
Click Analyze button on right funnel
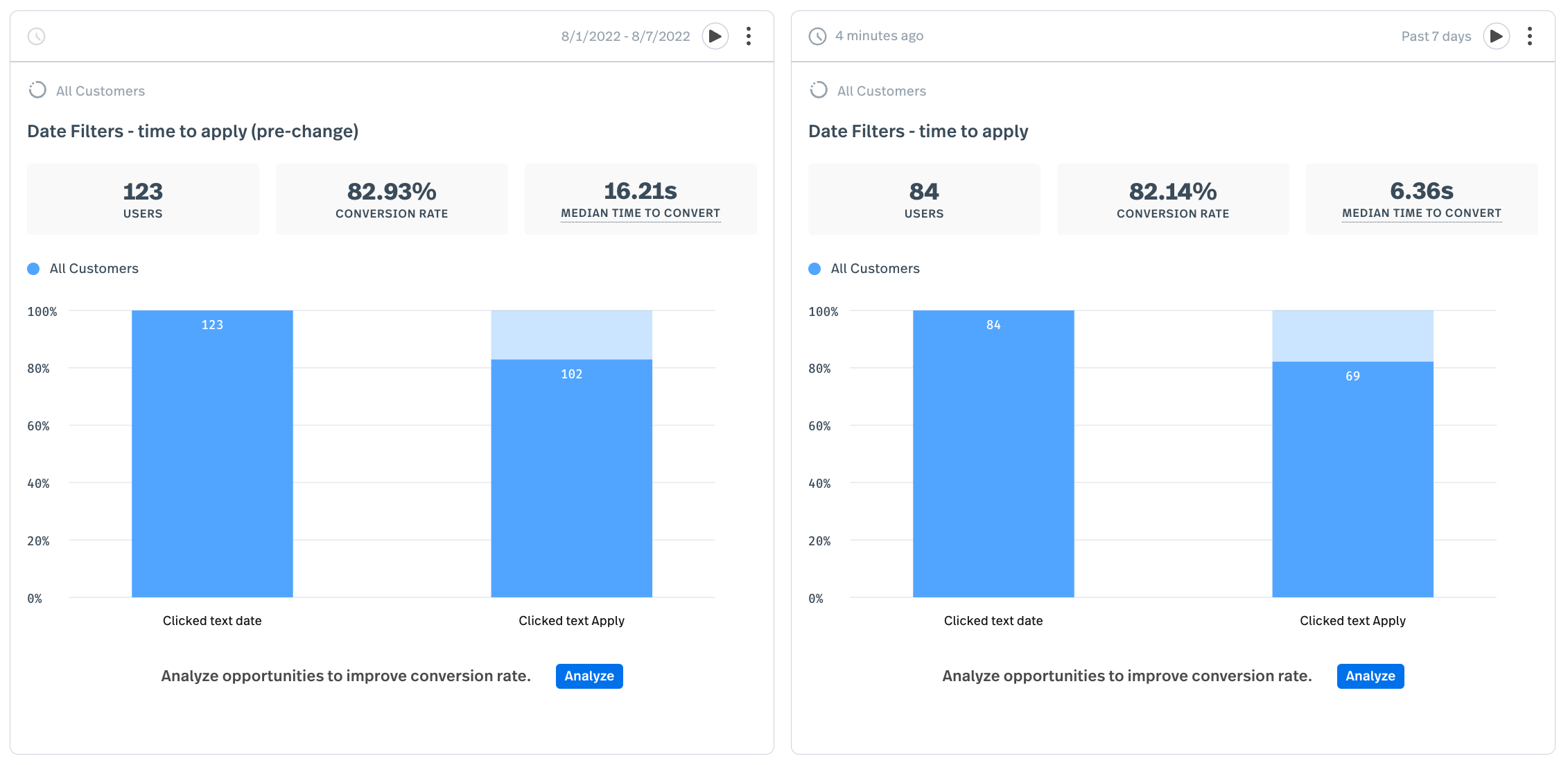point(1370,676)
